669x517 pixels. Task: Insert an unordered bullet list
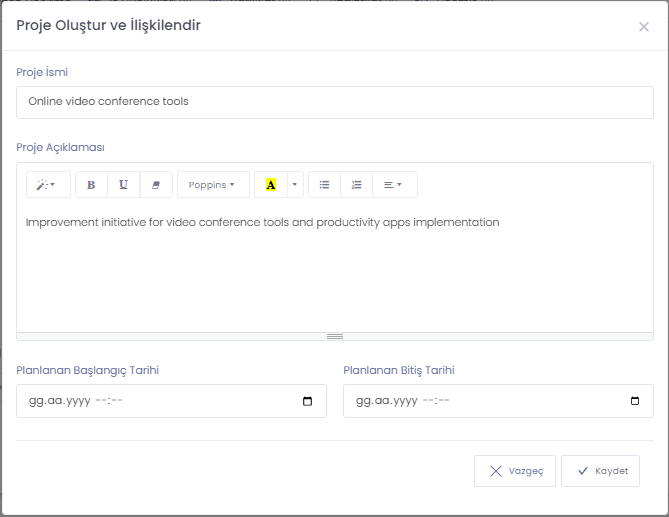tap(325, 185)
